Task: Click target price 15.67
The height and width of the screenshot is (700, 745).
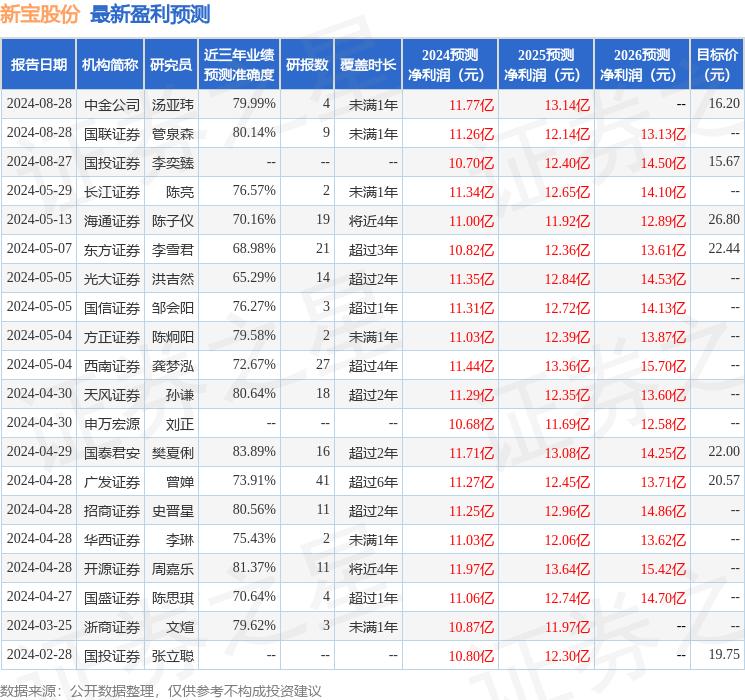Action: tap(724, 161)
